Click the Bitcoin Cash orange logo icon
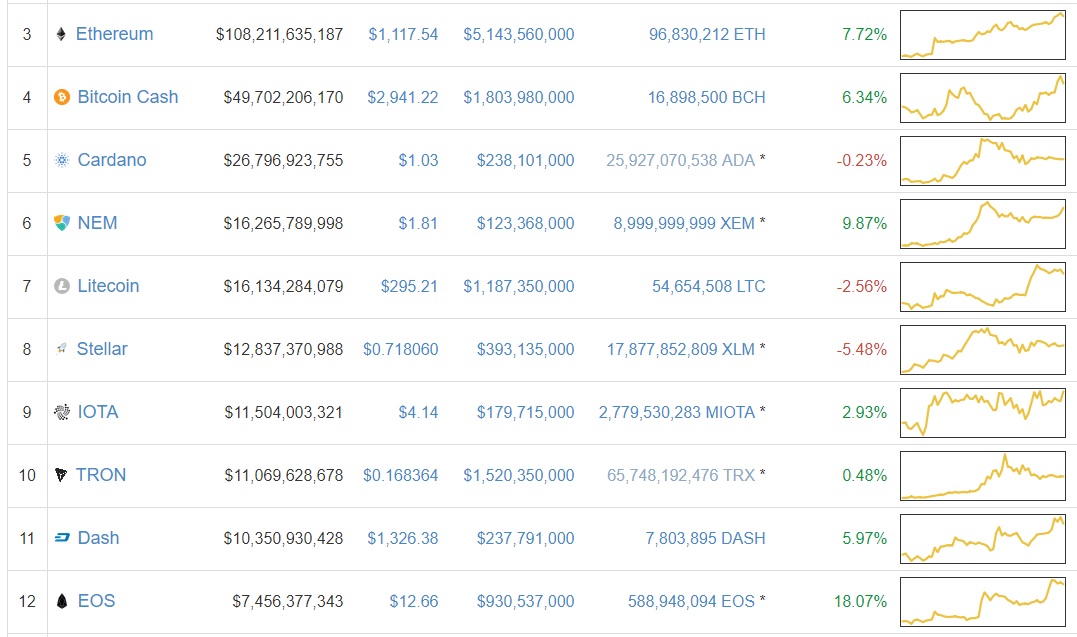The height and width of the screenshot is (637, 1077). click(62, 97)
